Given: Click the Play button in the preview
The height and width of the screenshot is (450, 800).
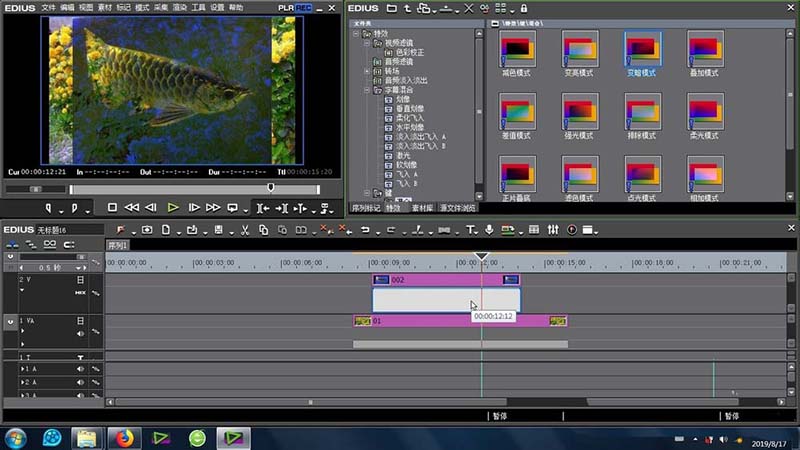Looking at the screenshot, I should point(173,208).
